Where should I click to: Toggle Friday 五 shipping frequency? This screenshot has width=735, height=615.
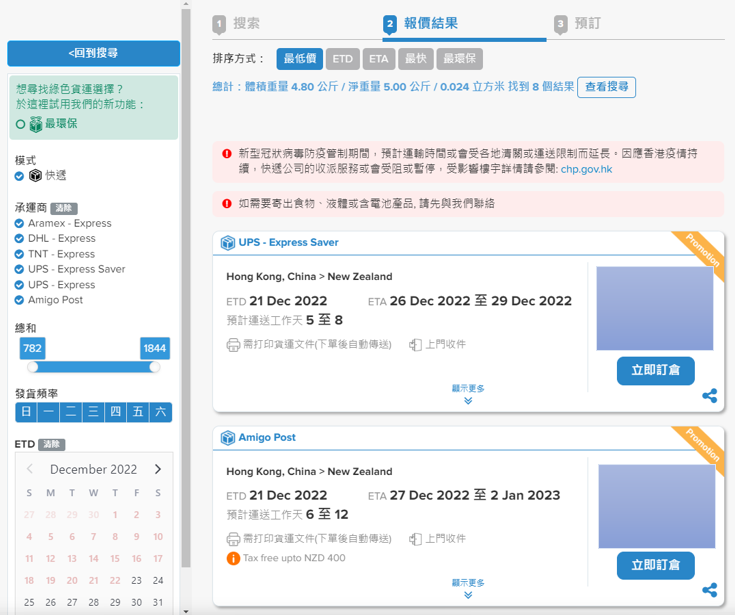138,412
